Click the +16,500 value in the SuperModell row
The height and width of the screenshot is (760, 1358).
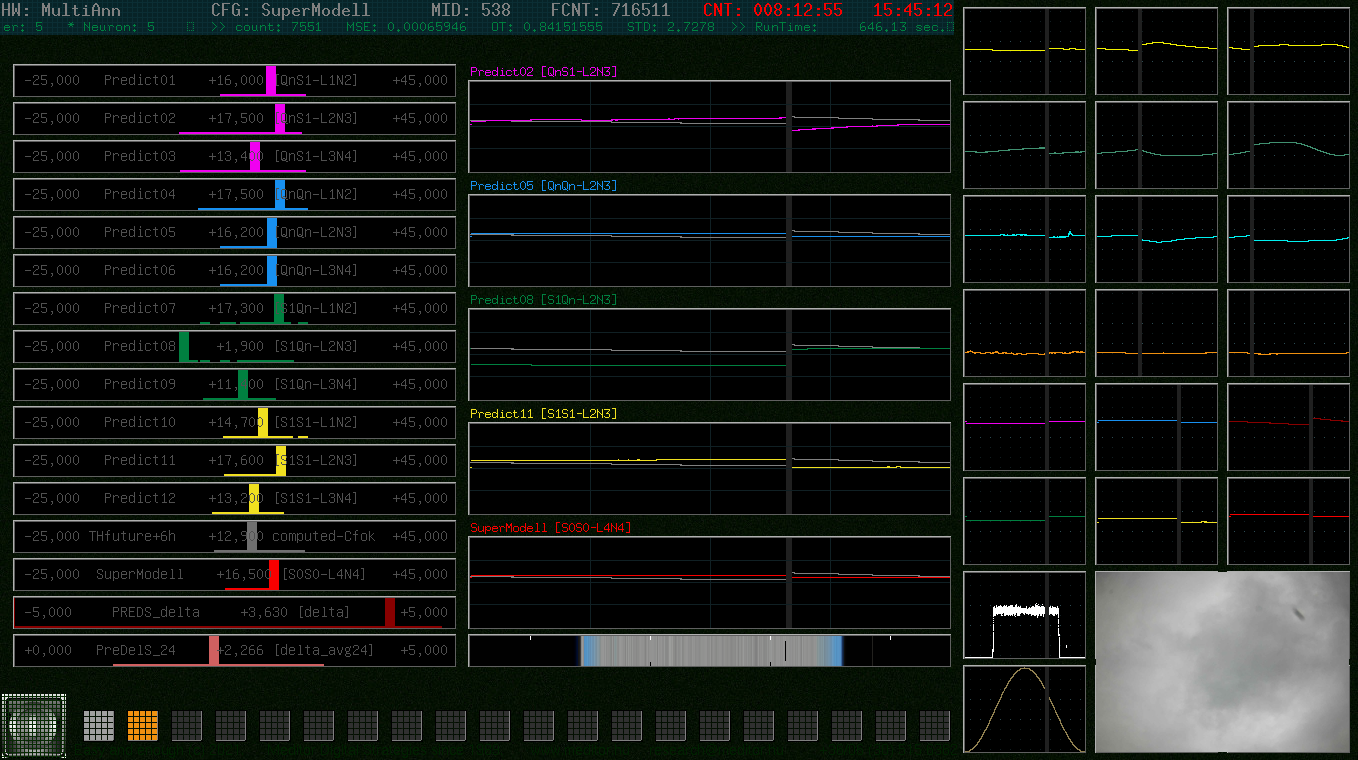pyautogui.click(x=244, y=574)
